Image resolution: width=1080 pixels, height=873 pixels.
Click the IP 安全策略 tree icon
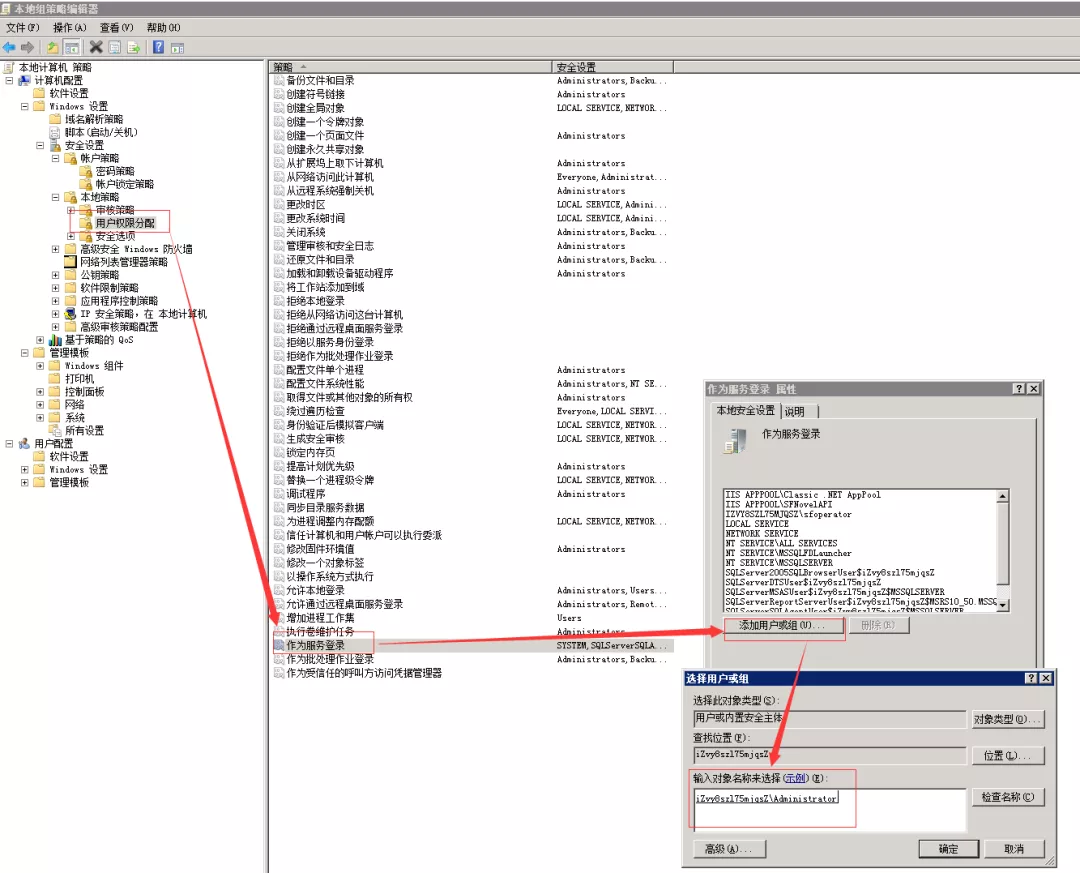coord(70,314)
